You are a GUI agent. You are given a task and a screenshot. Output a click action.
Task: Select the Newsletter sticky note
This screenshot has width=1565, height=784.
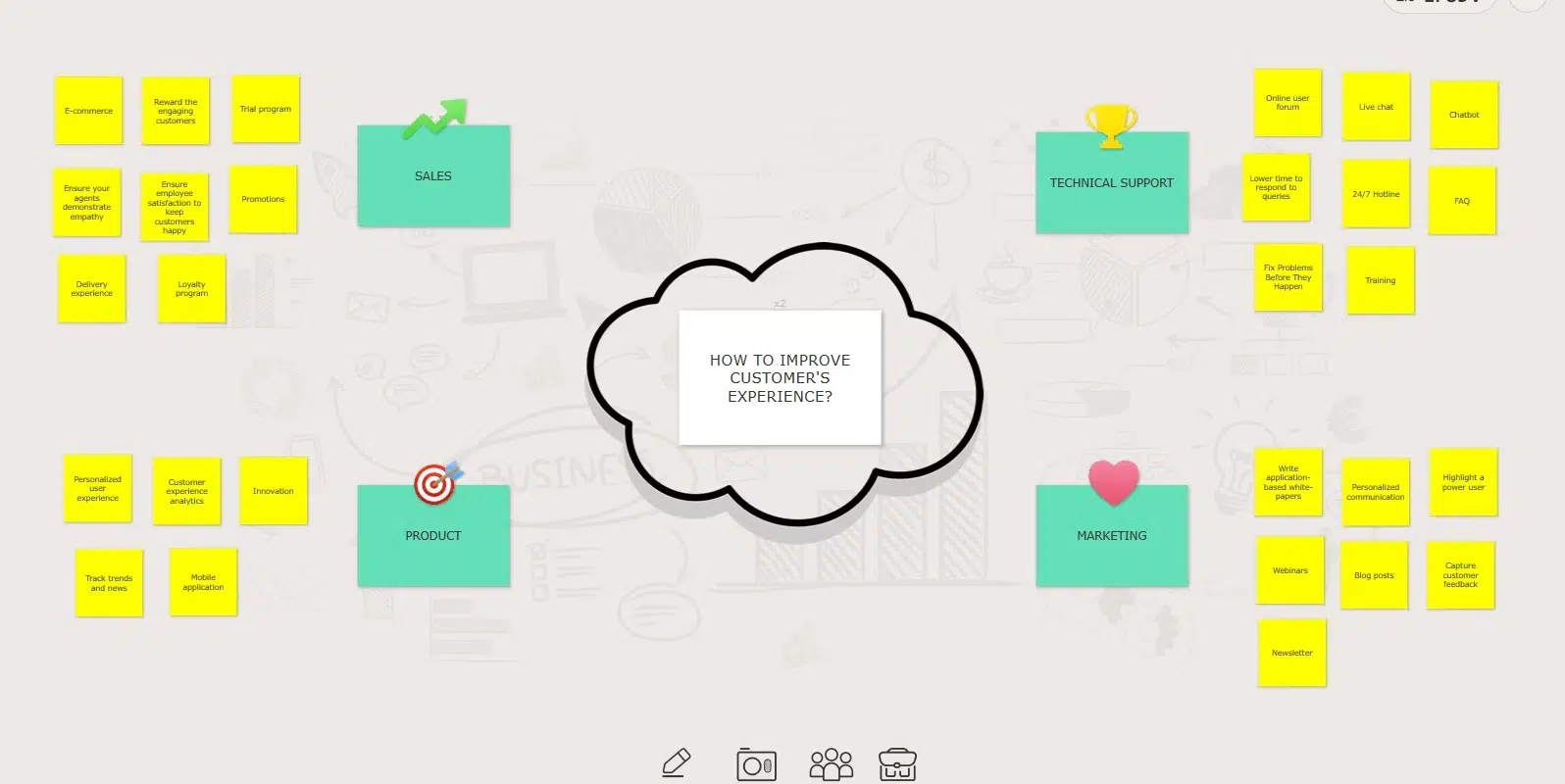[1291, 653]
